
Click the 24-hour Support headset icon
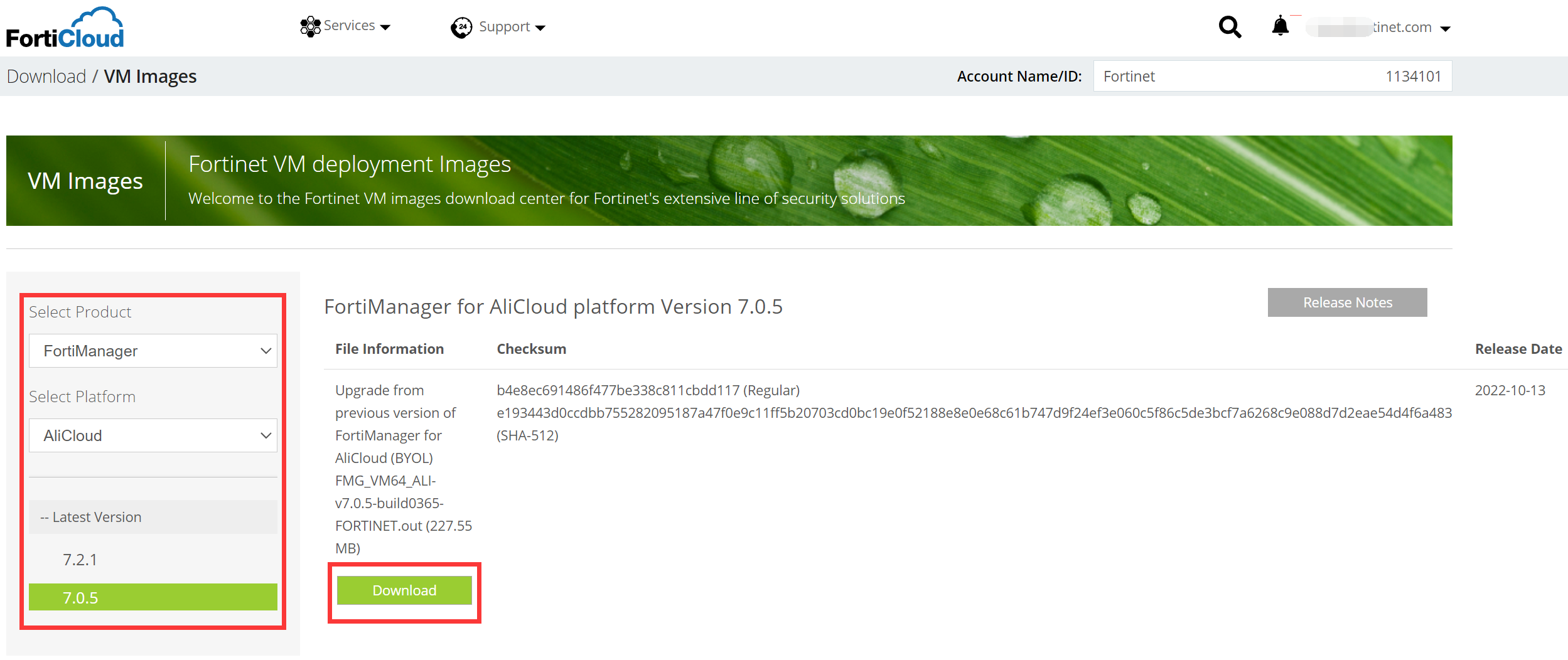pyautogui.click(x=461, y=27)
